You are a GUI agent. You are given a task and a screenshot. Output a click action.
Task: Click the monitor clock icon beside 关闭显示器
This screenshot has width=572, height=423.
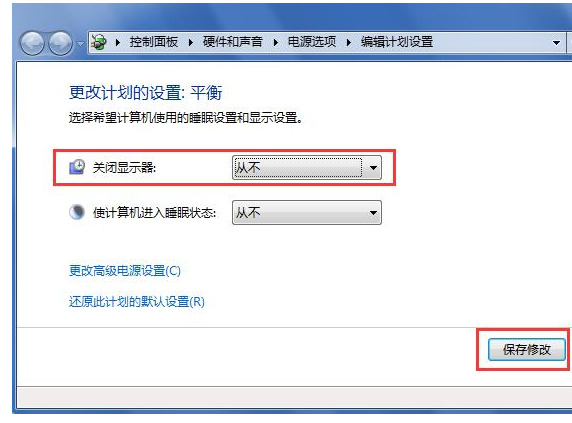77,167
